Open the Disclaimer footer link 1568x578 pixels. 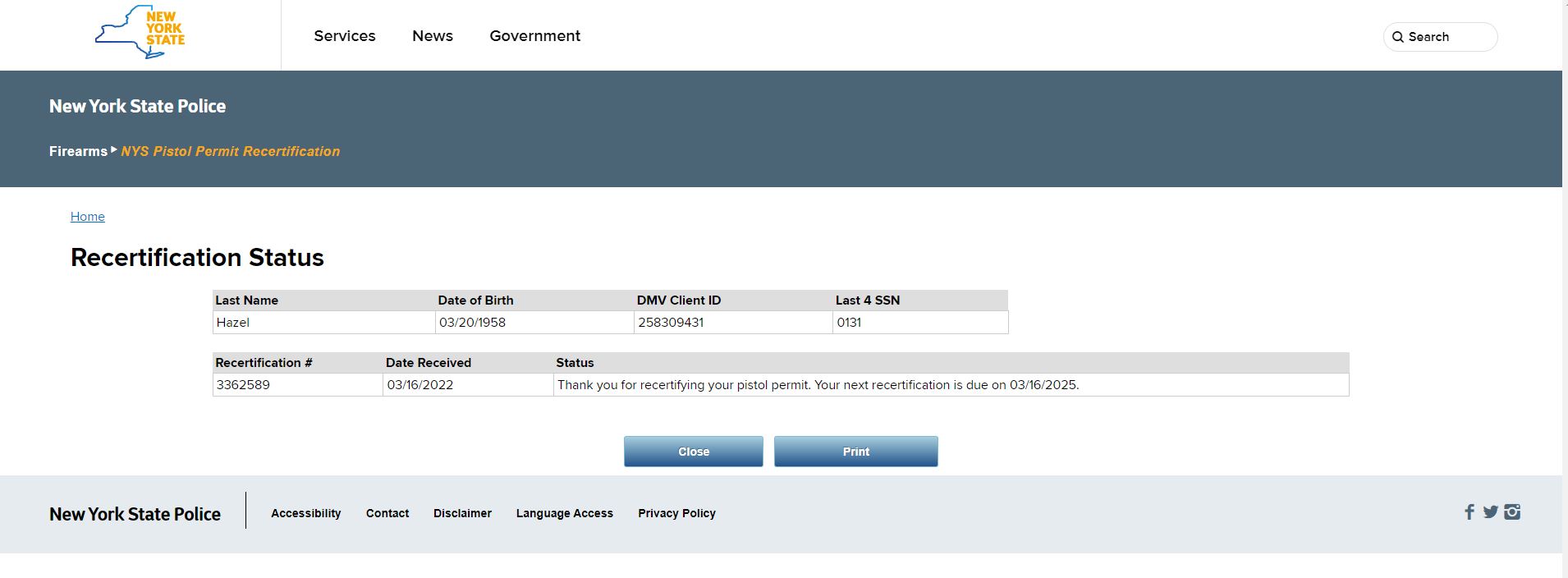pos(463,513)
